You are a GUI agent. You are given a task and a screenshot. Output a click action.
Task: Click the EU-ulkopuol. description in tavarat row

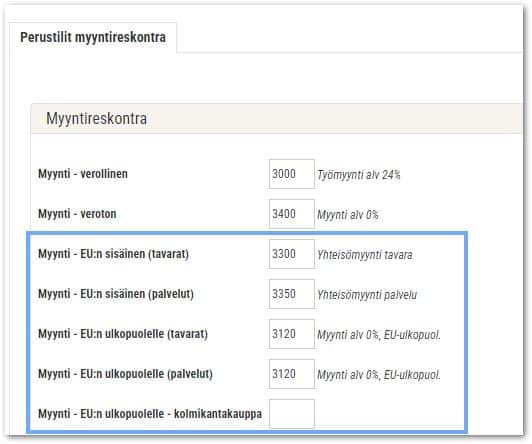pyautogui.click(x=379, y=335)
